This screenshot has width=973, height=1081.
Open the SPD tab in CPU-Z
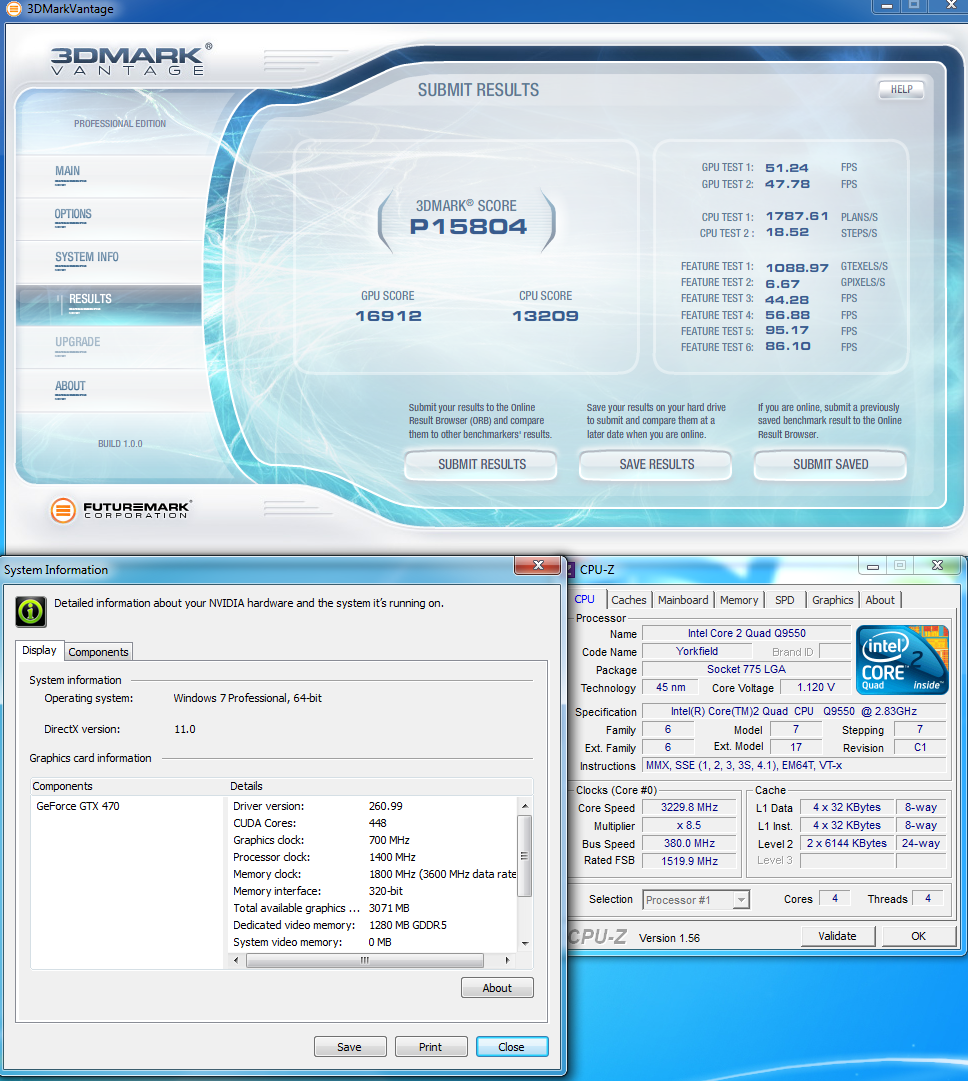785,600
